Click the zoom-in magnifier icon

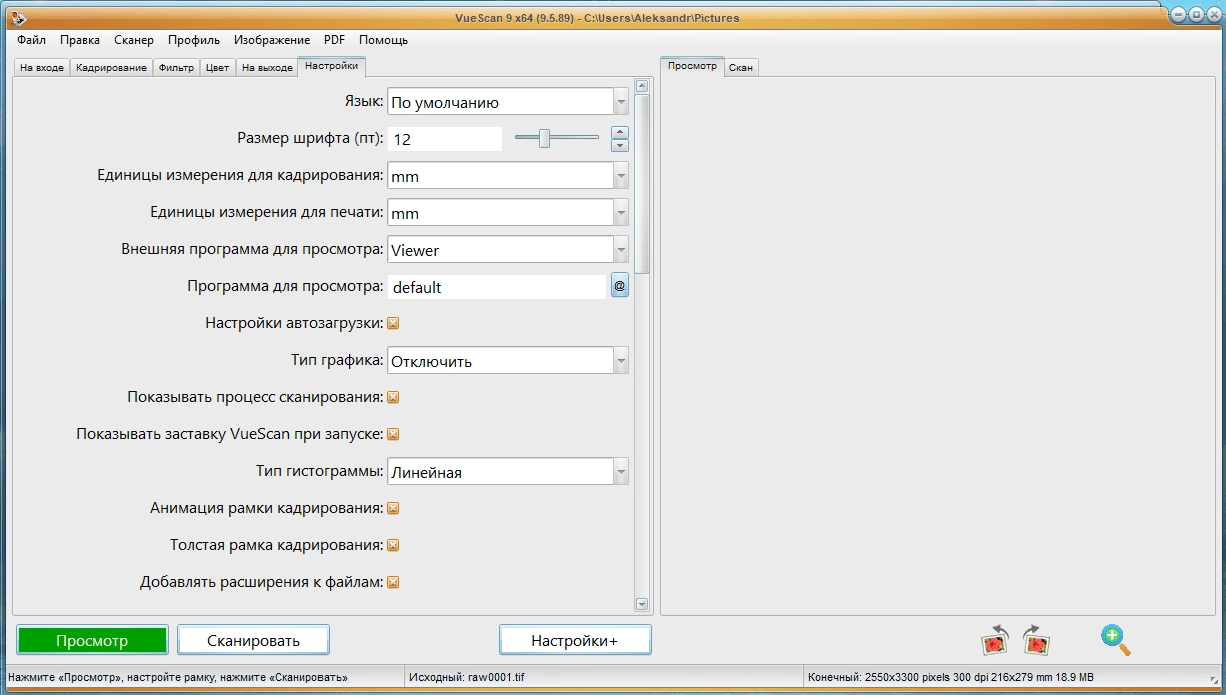tap(1115, 640)
